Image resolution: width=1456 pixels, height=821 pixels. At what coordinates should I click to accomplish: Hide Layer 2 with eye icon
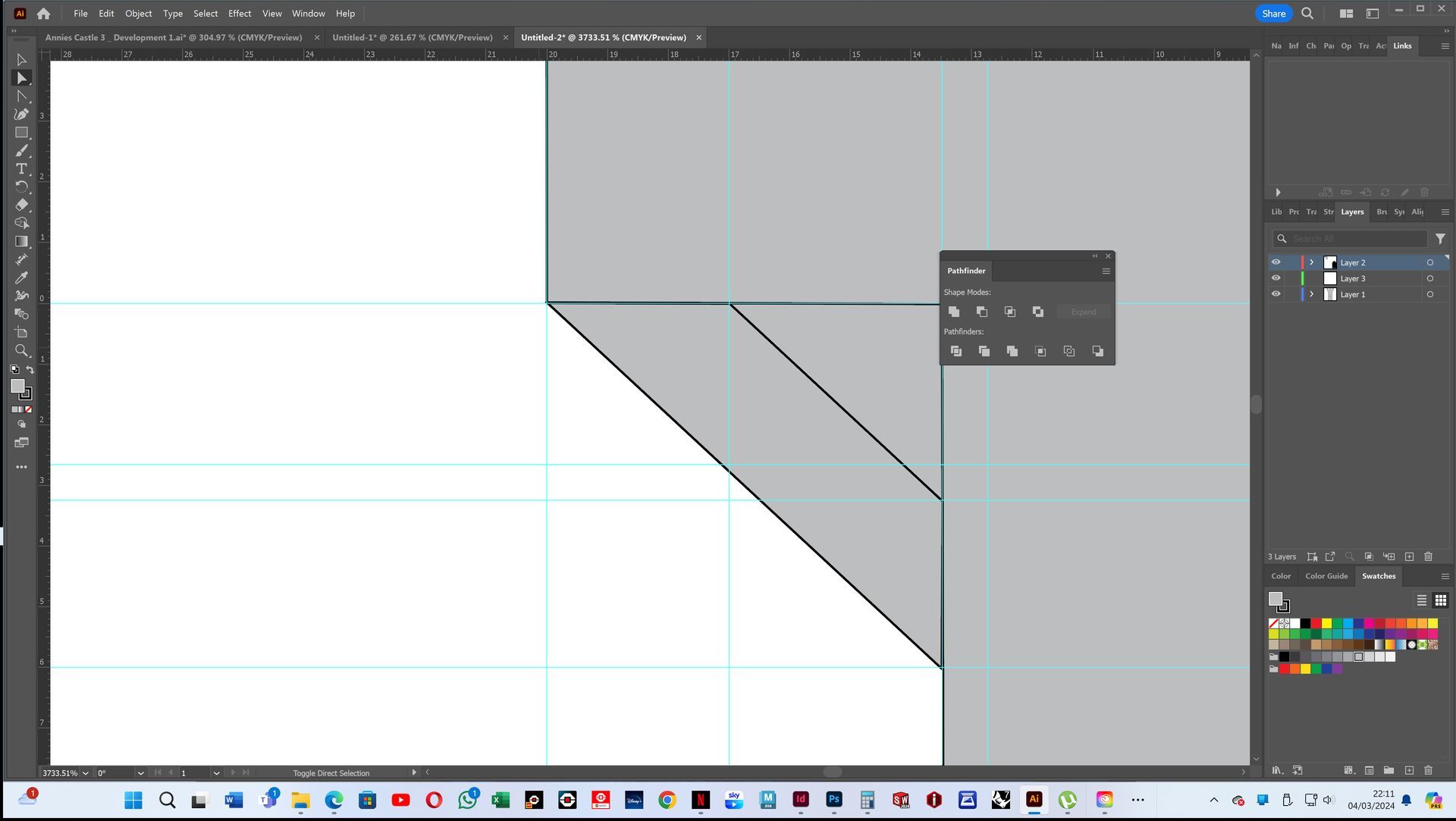(x=1276, y=262)
